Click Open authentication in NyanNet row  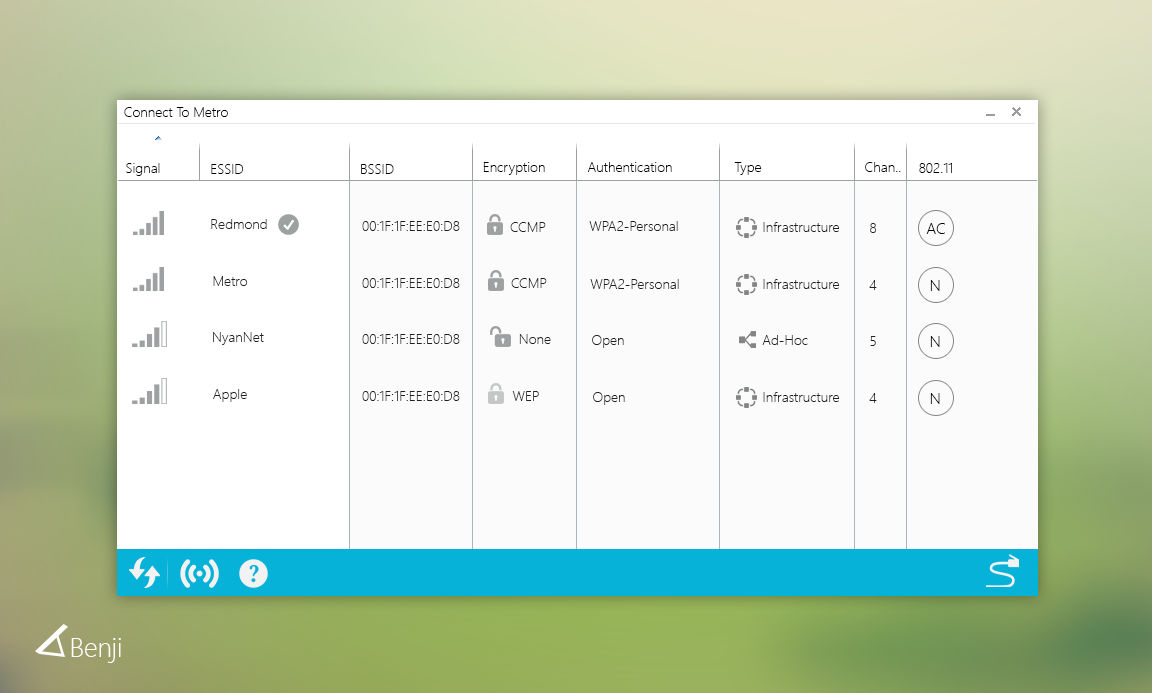(x=608, y=340)
